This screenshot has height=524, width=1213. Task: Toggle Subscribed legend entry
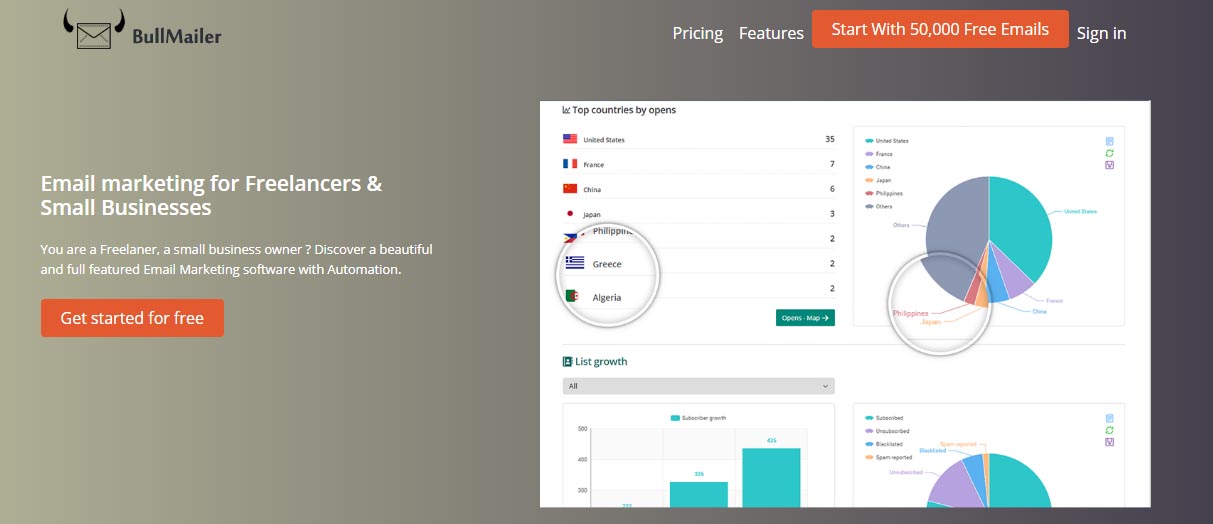point(884,418)
